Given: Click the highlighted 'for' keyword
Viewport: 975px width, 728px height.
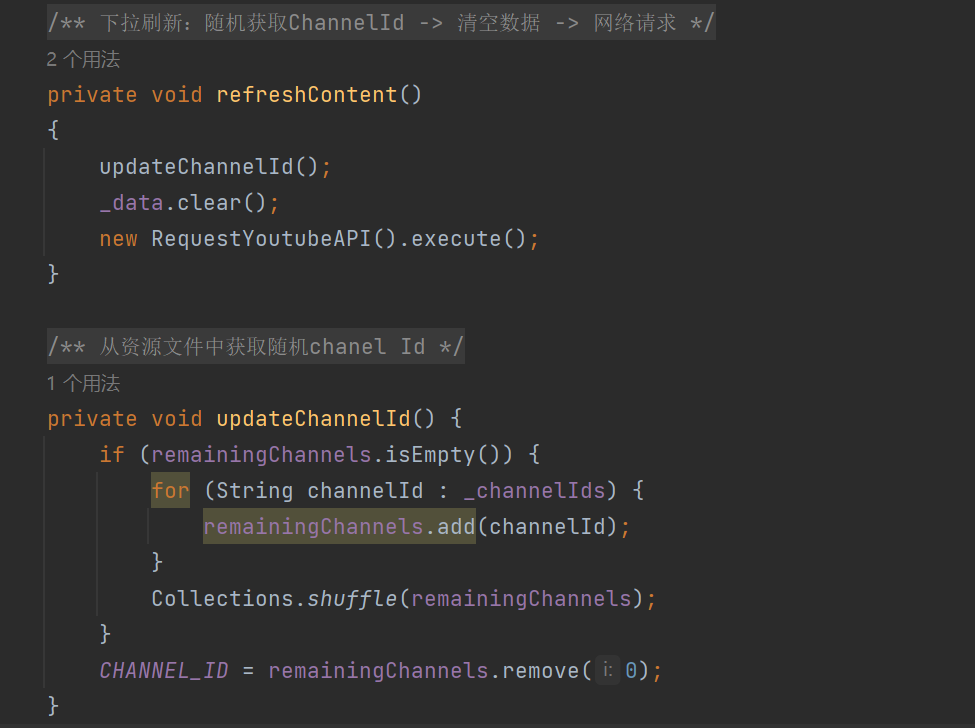Looking at the screenshot, I should 170,491.
